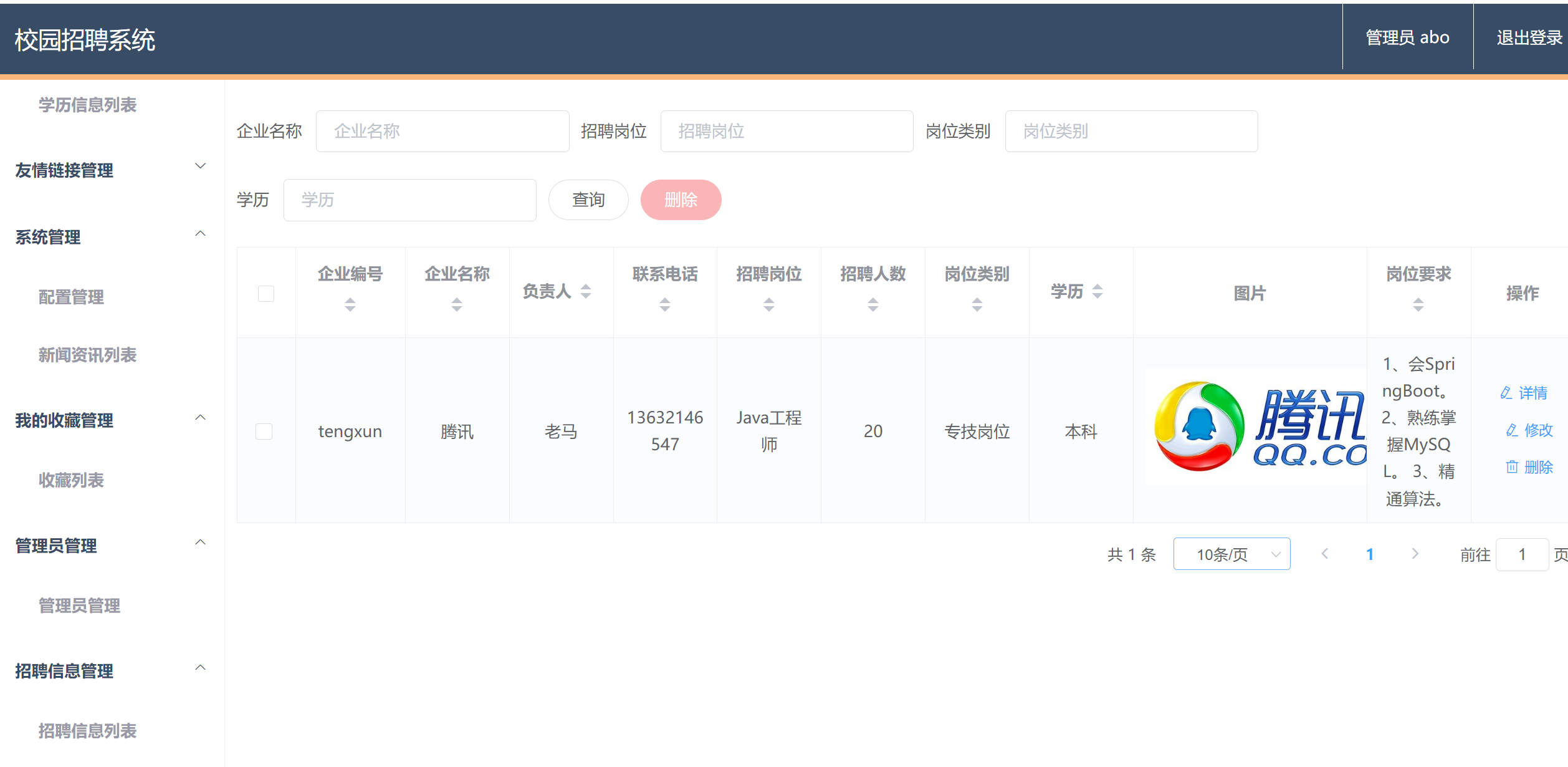Sort table by 企业编号 column arrows

tap(350, 304)
